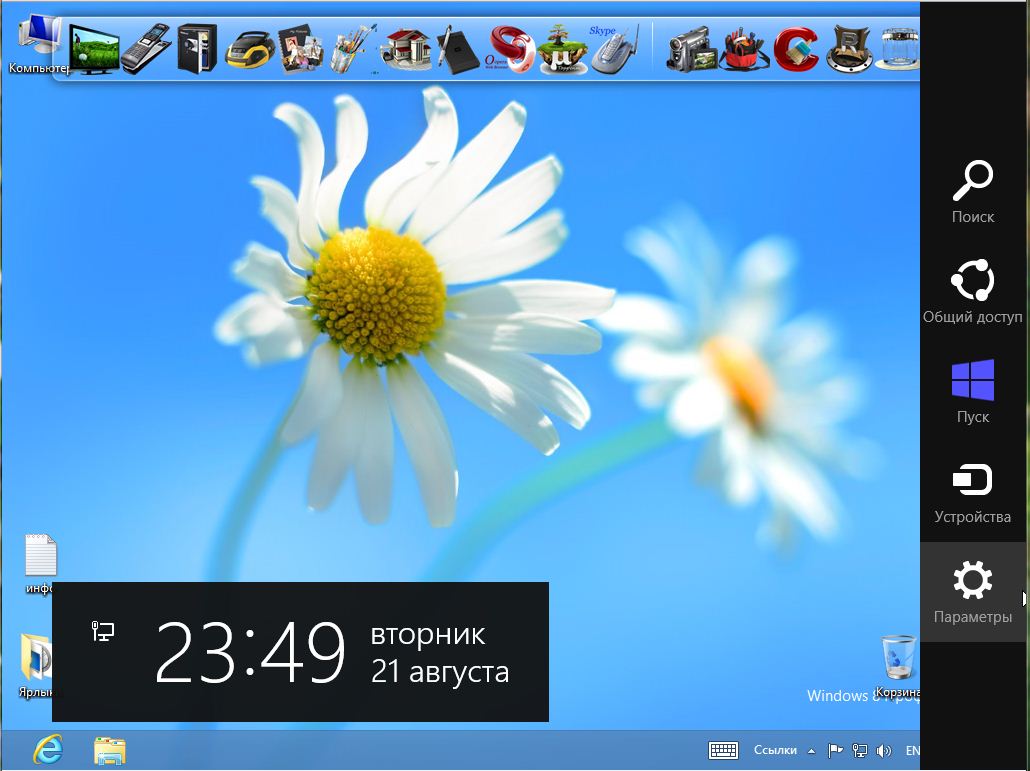The image size is (1030, 771).
Task: Toggle the on-screen touch keyboard
Action: (x=723, y=750)
